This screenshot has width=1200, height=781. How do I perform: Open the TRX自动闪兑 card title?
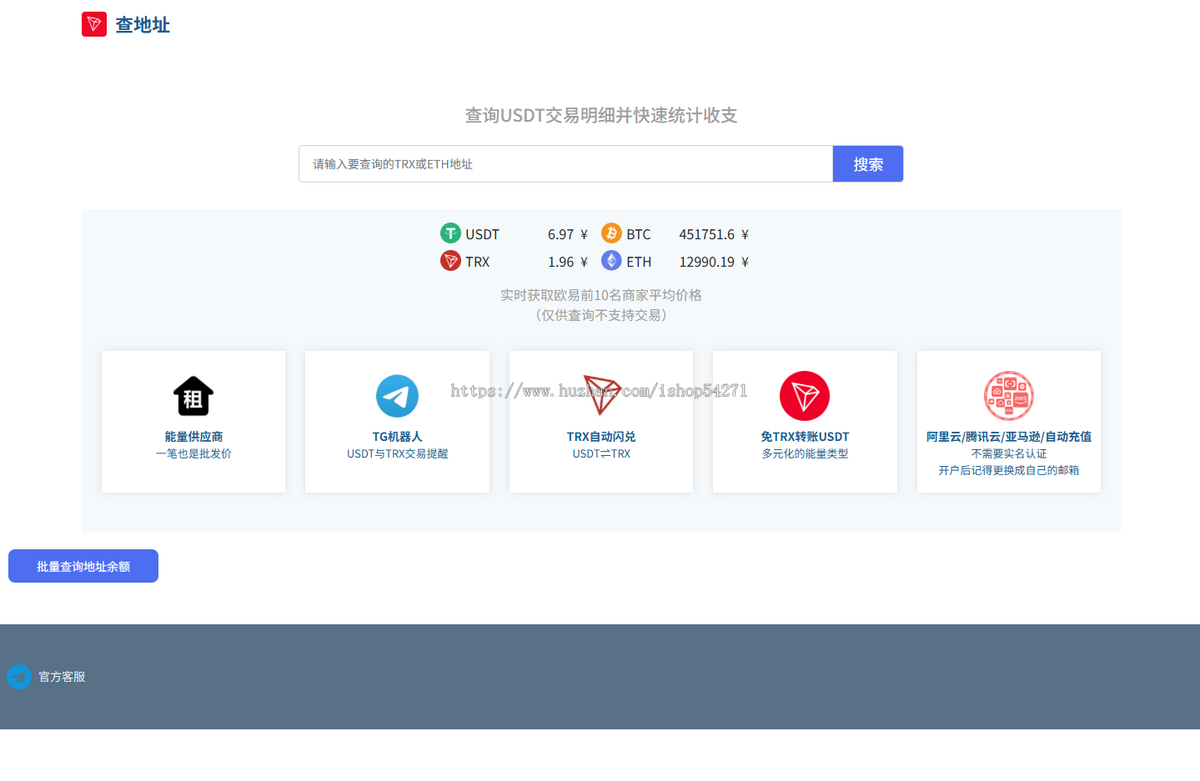pos(601,437)
